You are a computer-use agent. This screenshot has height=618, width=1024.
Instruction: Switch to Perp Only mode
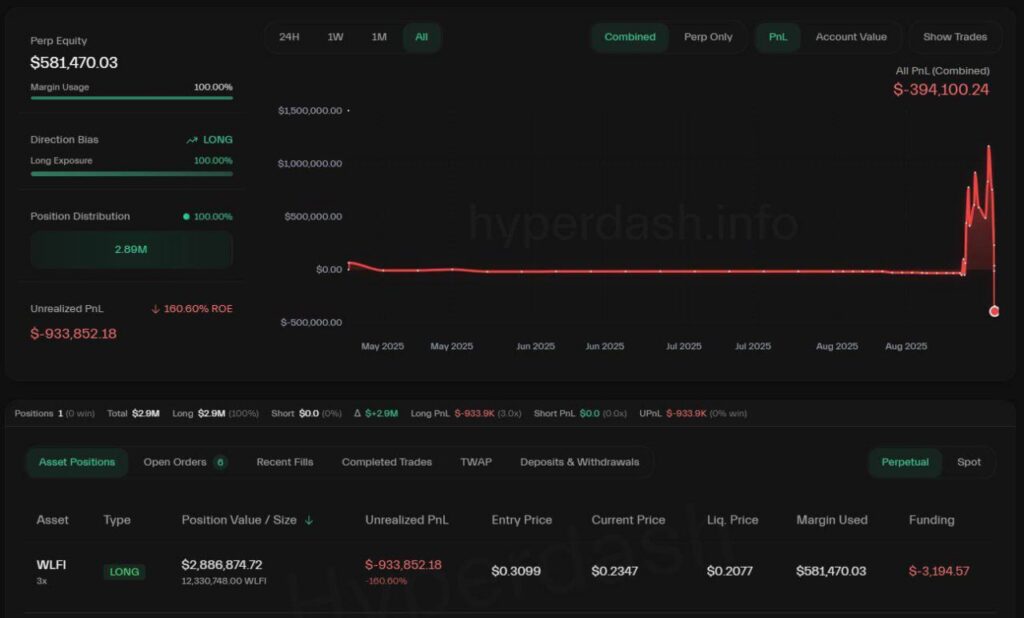[708, 37]
